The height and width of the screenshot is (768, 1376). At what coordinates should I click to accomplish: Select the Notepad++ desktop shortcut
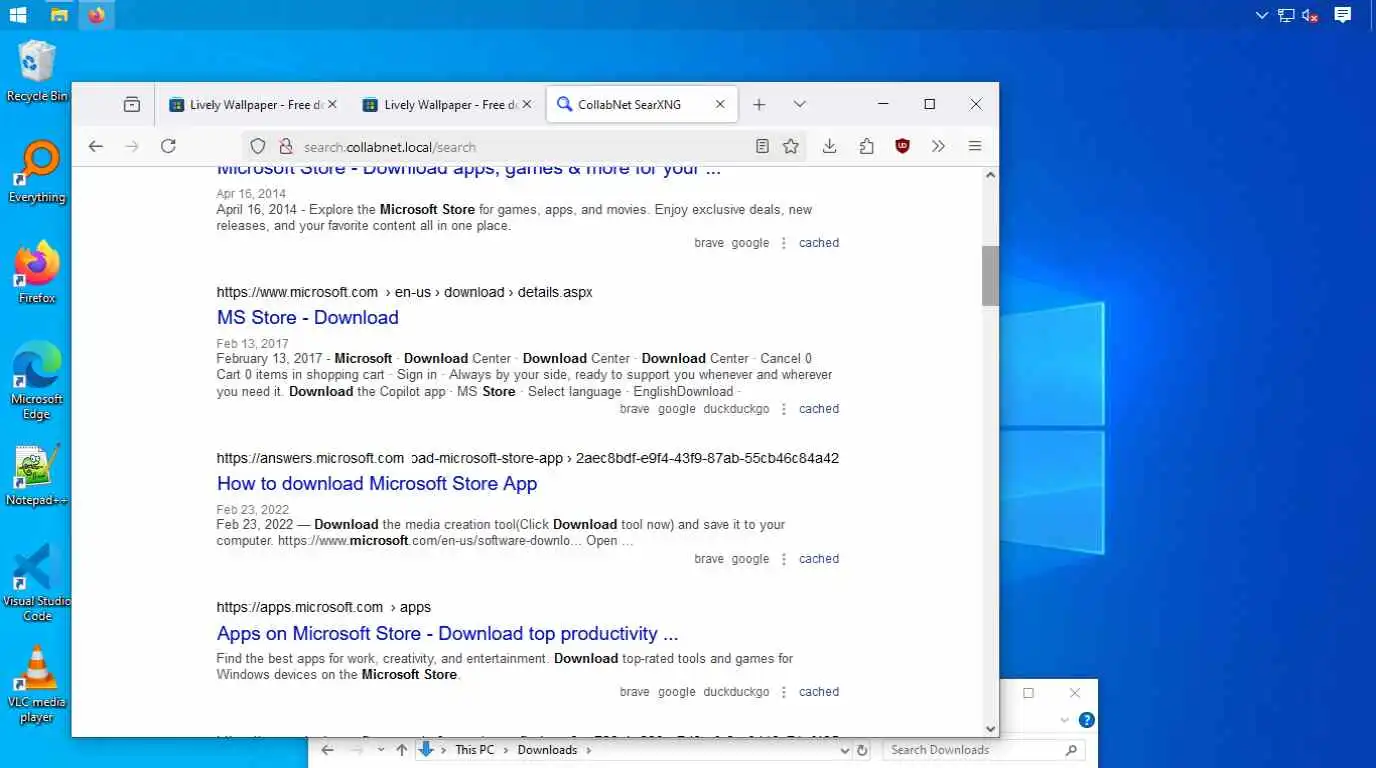click(x=37, y=475)
